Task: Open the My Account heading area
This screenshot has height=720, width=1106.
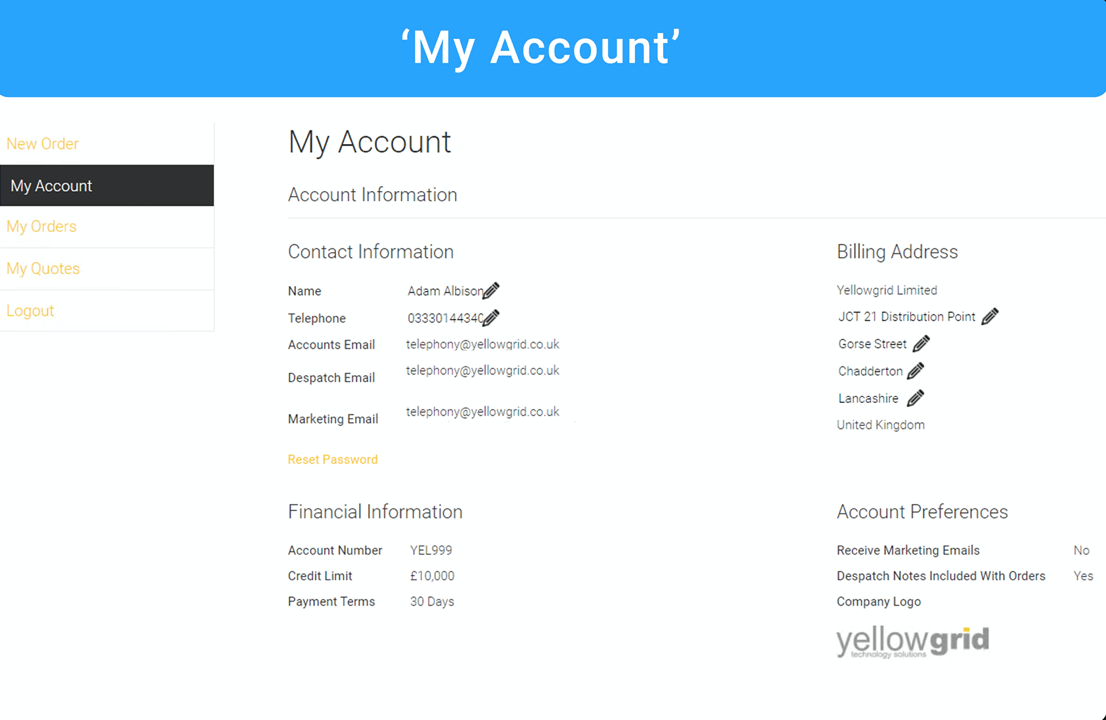Action: (369, 142)
